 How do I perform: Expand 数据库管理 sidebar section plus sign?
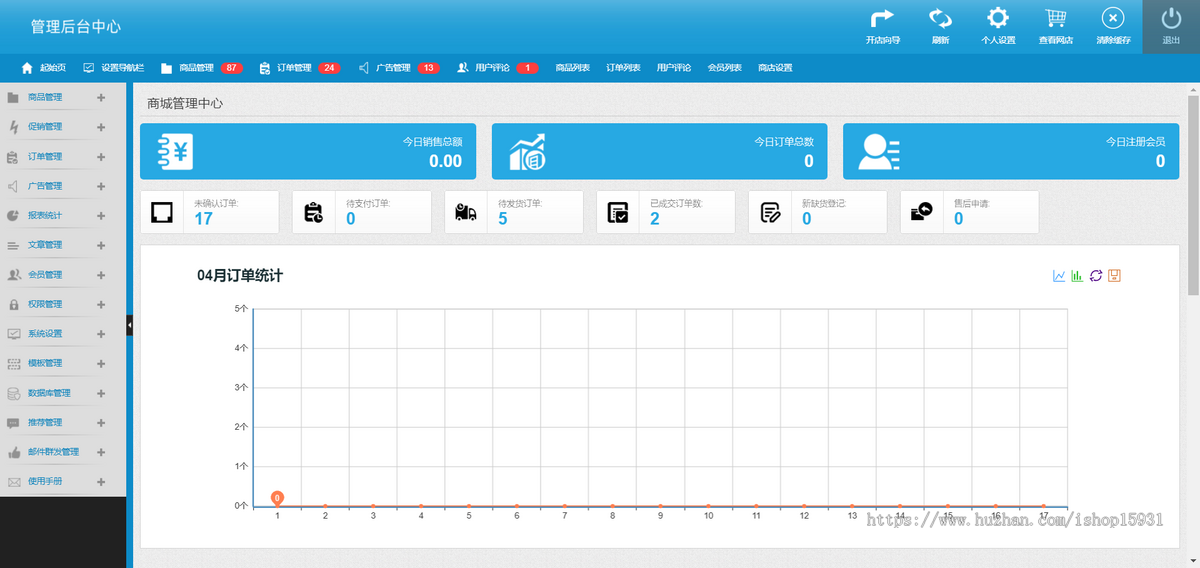pyautogui.click(x=101, y=393)
